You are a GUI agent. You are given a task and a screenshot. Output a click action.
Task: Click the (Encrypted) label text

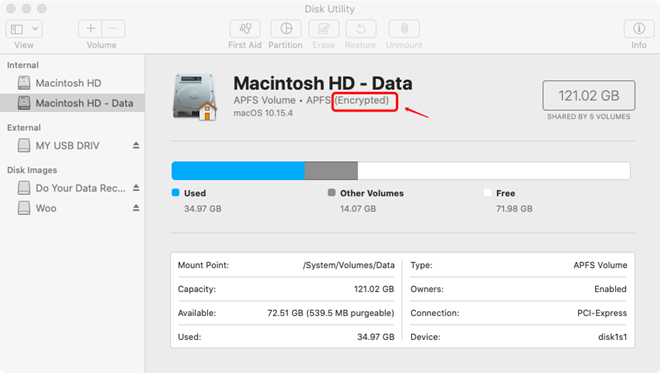(362, 100)
